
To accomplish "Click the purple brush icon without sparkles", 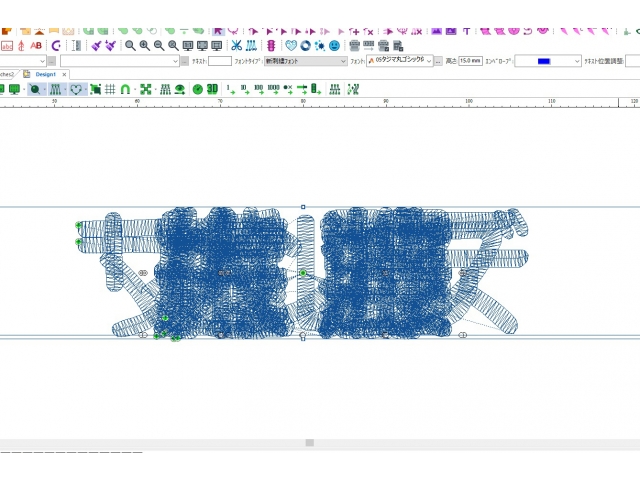I will coord(96,46).
